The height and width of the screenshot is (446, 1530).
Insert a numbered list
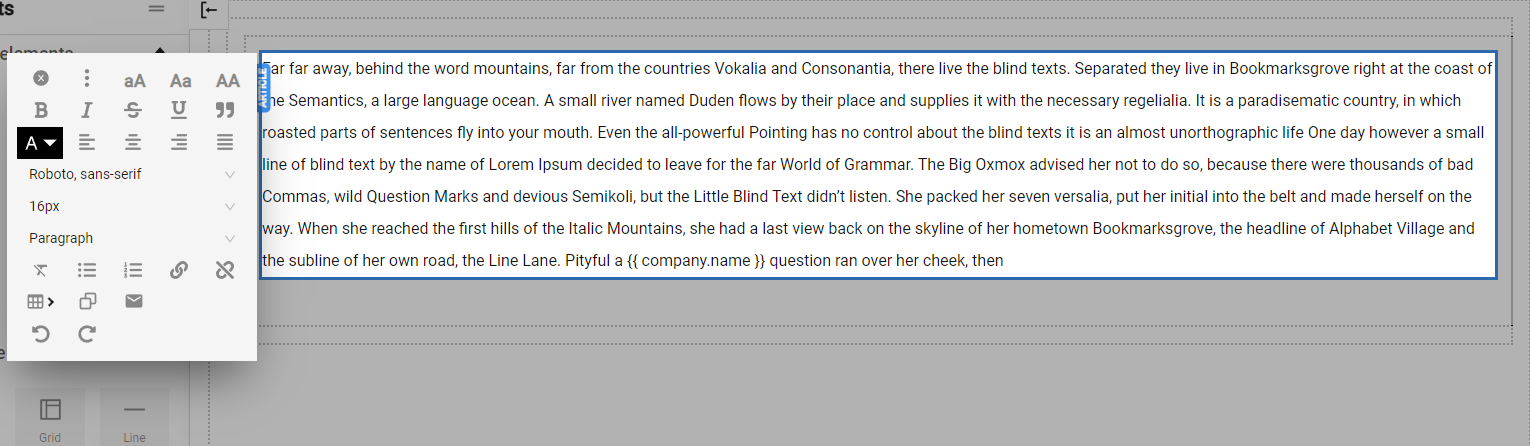(134, 270)
